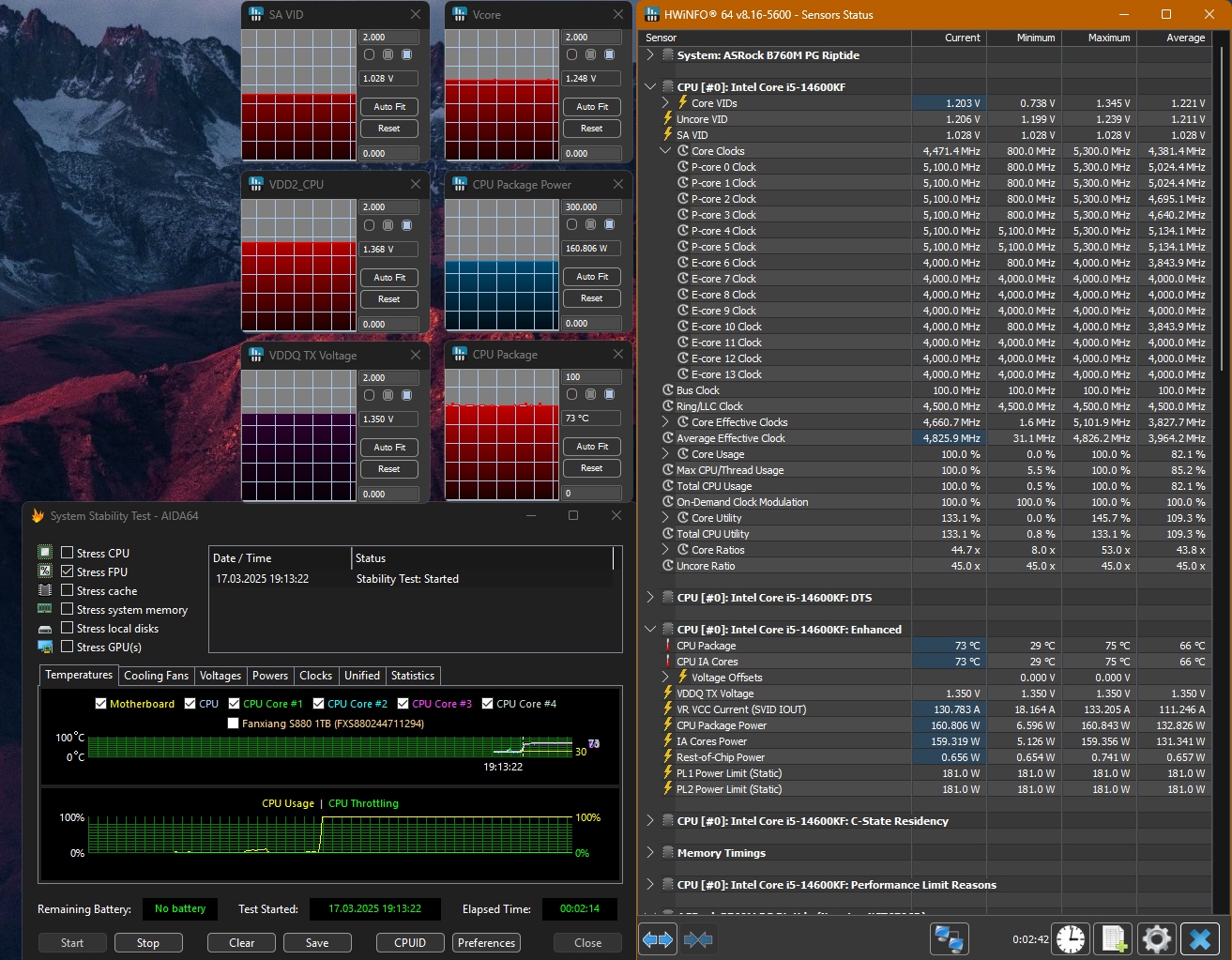Open the HWiNFO remote network monitors icon
Screen dimensions: 1232x960
point(950,938)
